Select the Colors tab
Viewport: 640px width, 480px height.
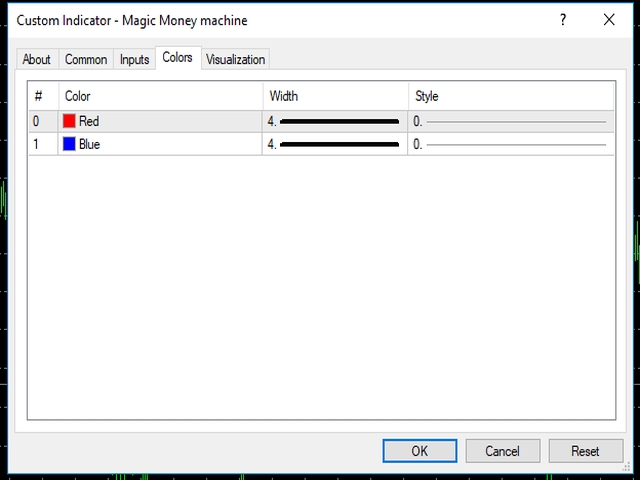coord(177,58)
